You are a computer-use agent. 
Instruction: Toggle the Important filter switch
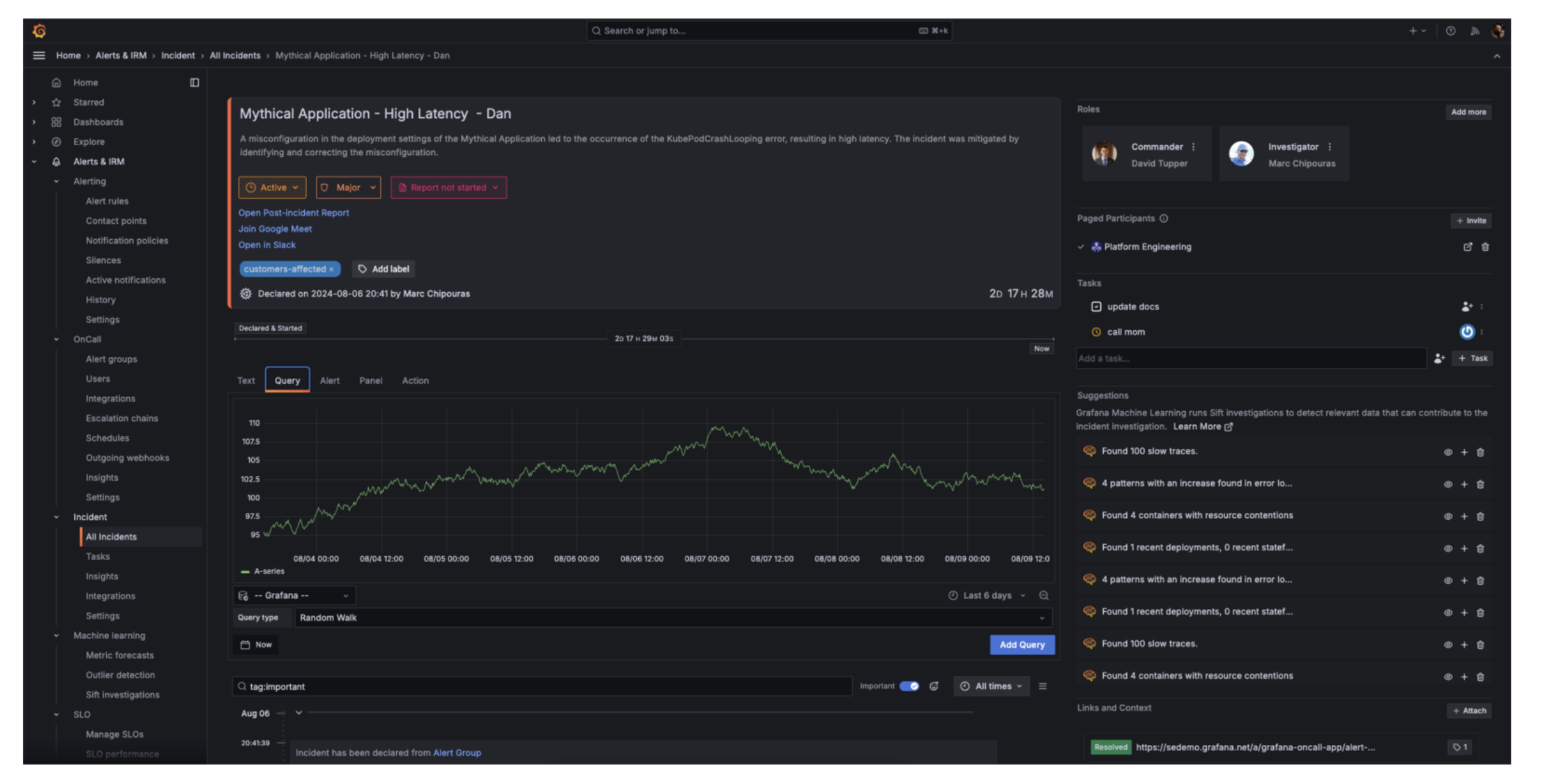[x=909, y=687]
